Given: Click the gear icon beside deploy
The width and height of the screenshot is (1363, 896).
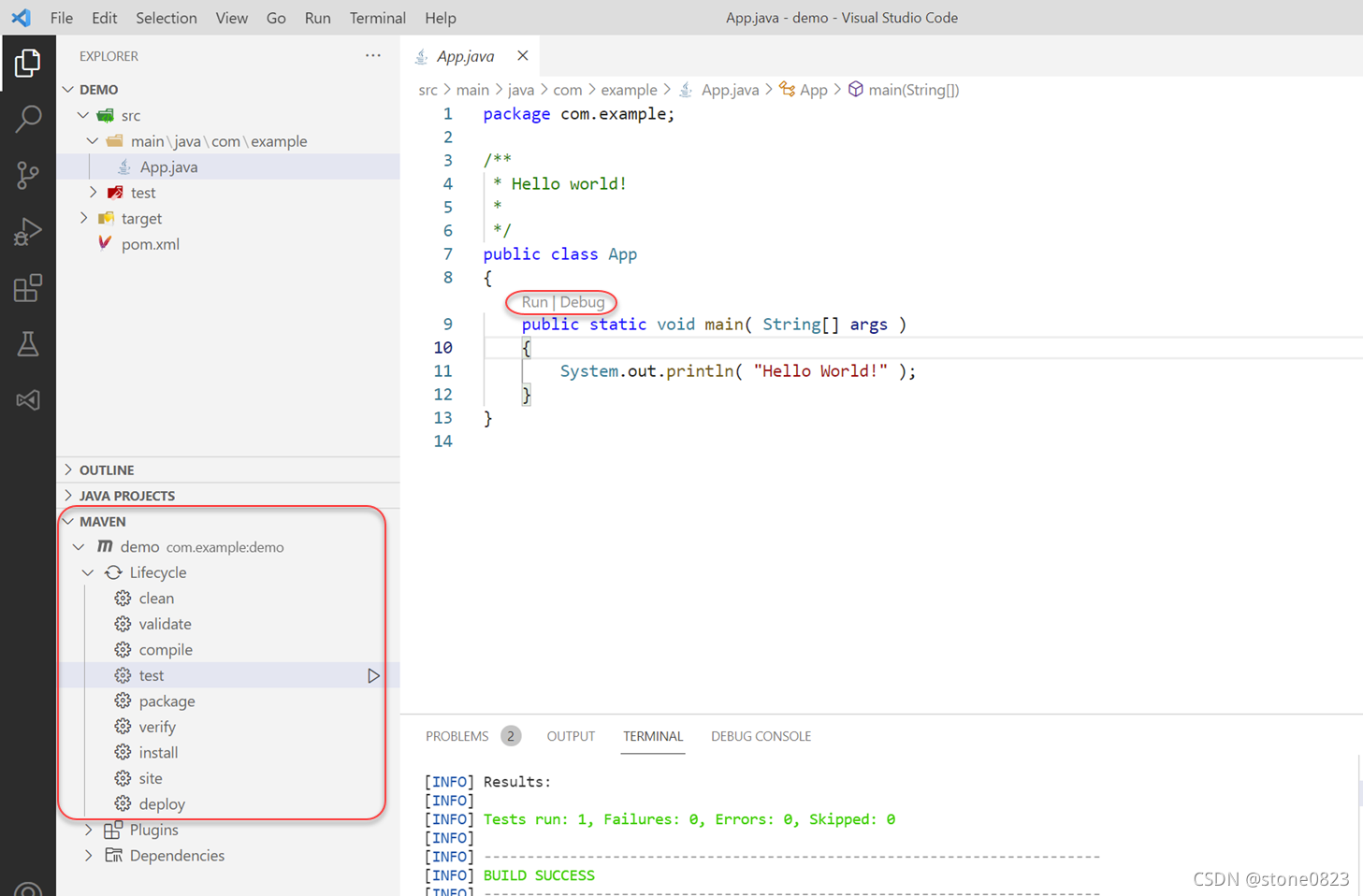Looking at the screenshot, I should point(123,803).
